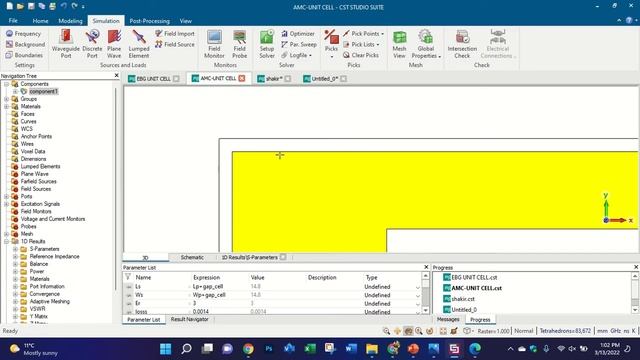Expand the Ports tree node
This screenshot has width=640, height=360.
(x=7, y=196)
